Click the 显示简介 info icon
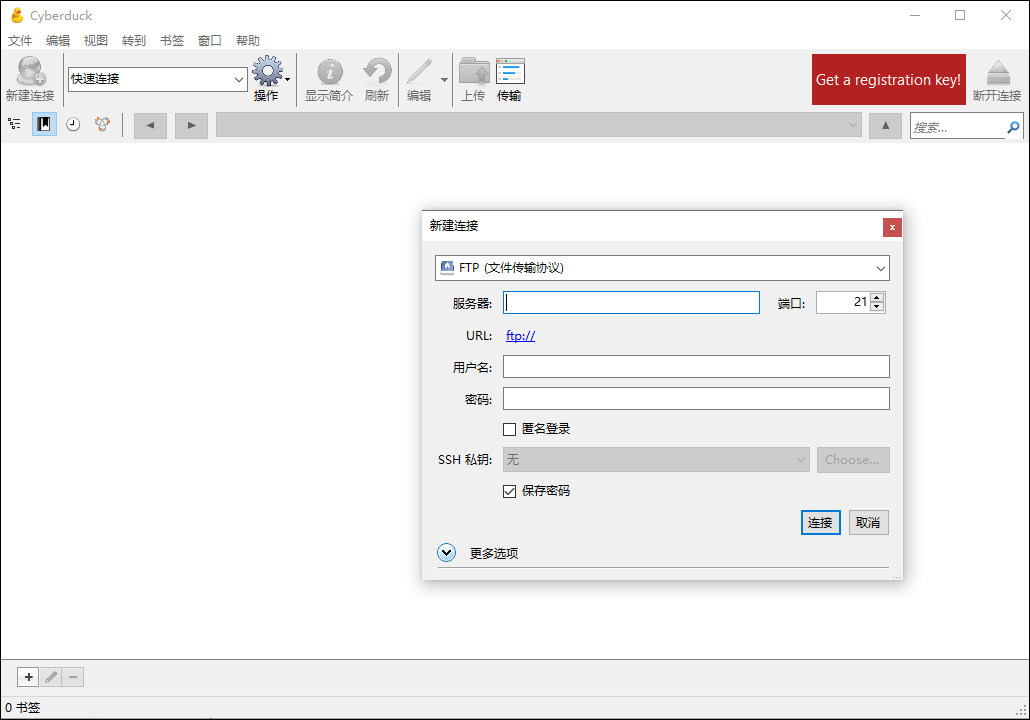This screenshot has height=720, width=1030. (329, 73)
